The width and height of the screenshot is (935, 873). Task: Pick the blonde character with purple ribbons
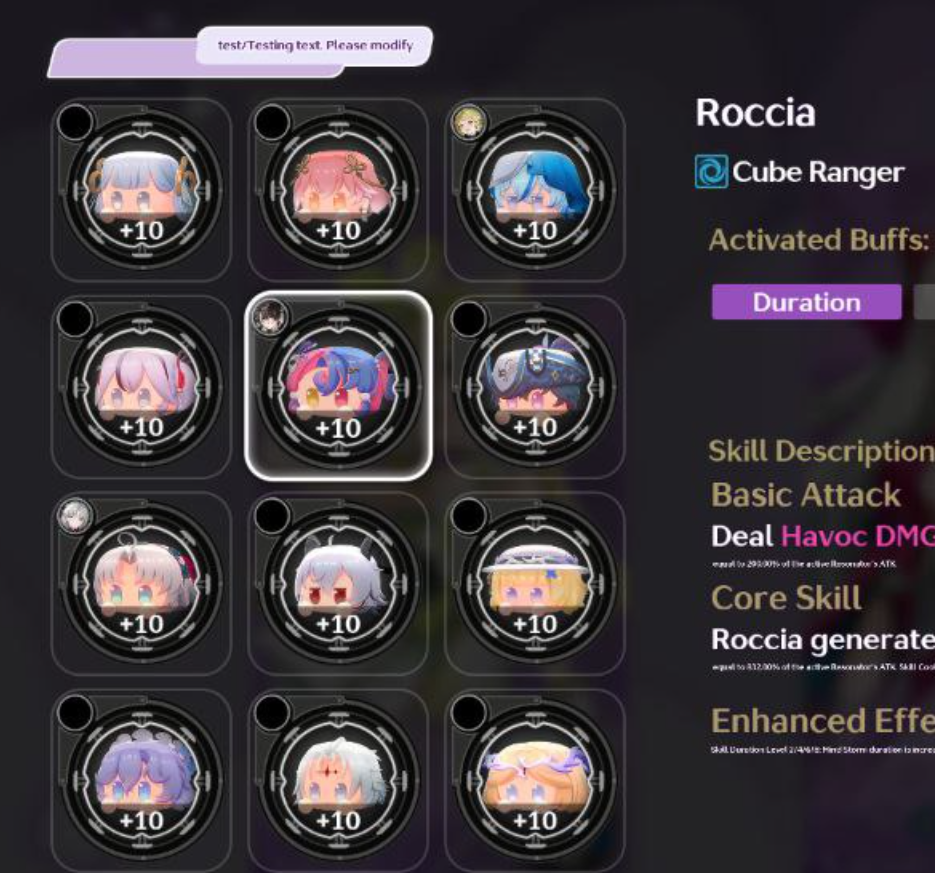tap(535, 780)
